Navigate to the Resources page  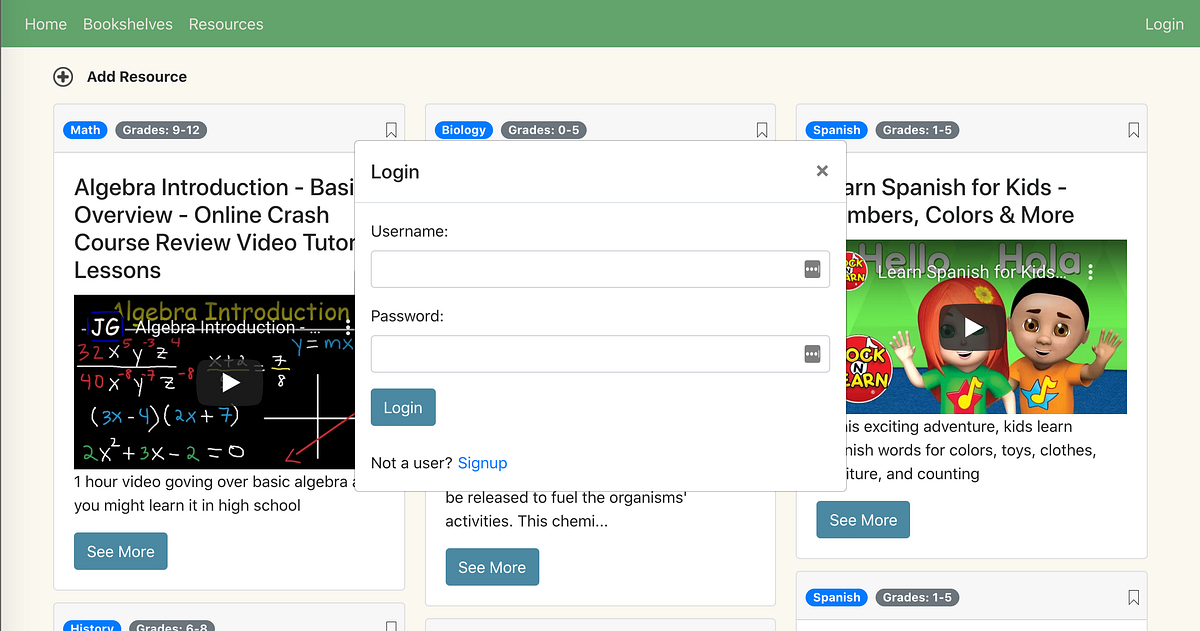[x=226, y=23]
